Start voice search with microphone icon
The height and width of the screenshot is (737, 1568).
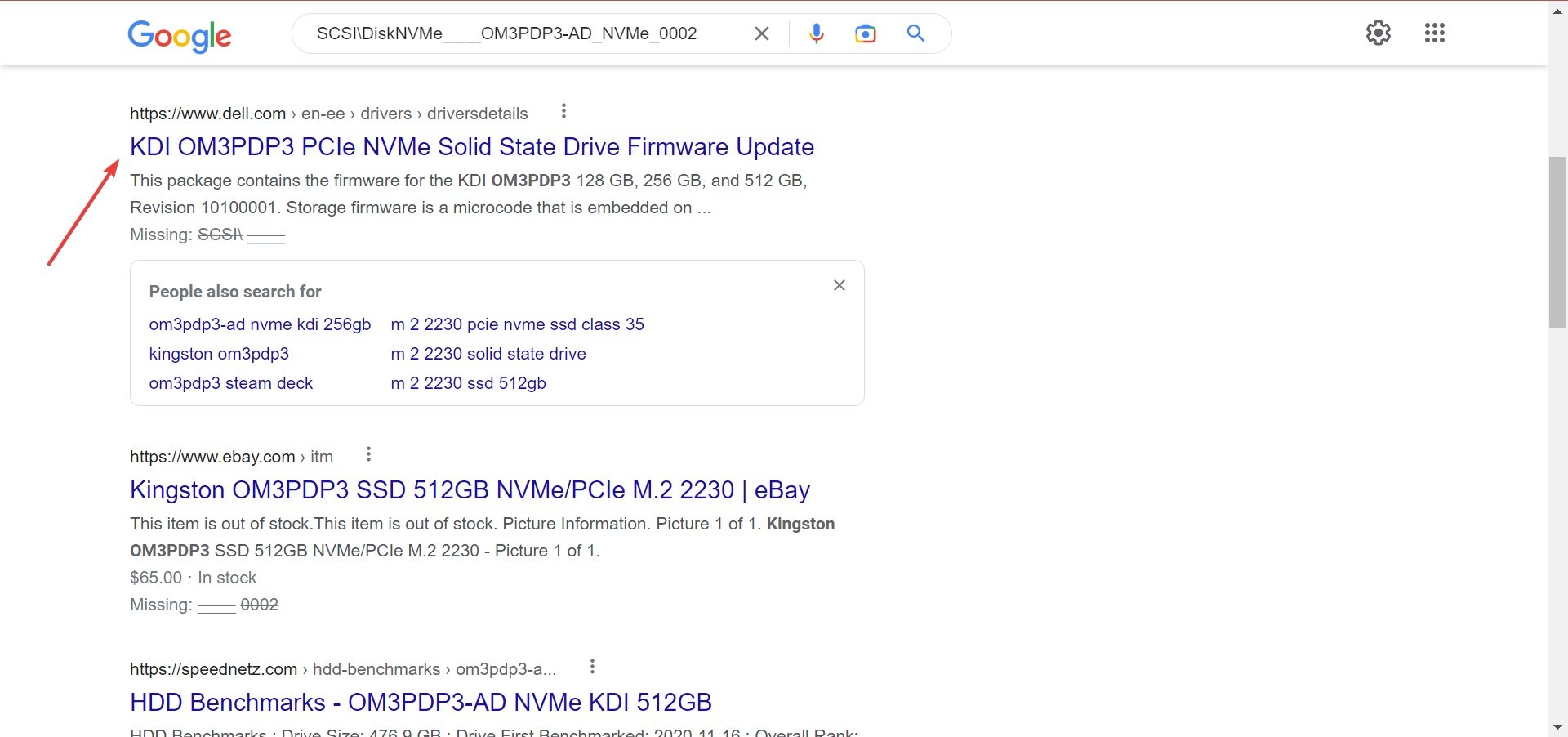click(816, 33)
